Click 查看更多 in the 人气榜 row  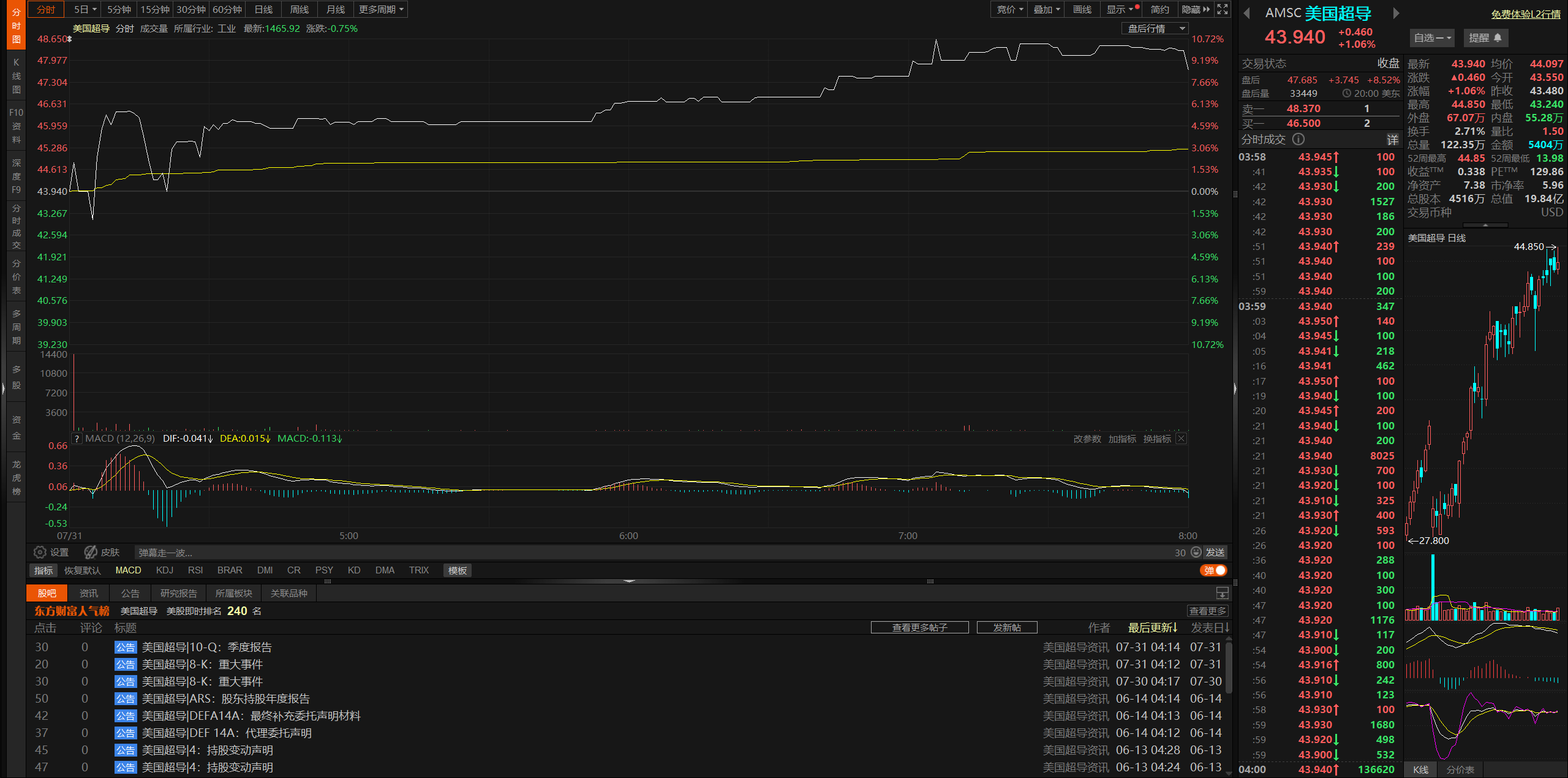click(x=1208, y=611)
